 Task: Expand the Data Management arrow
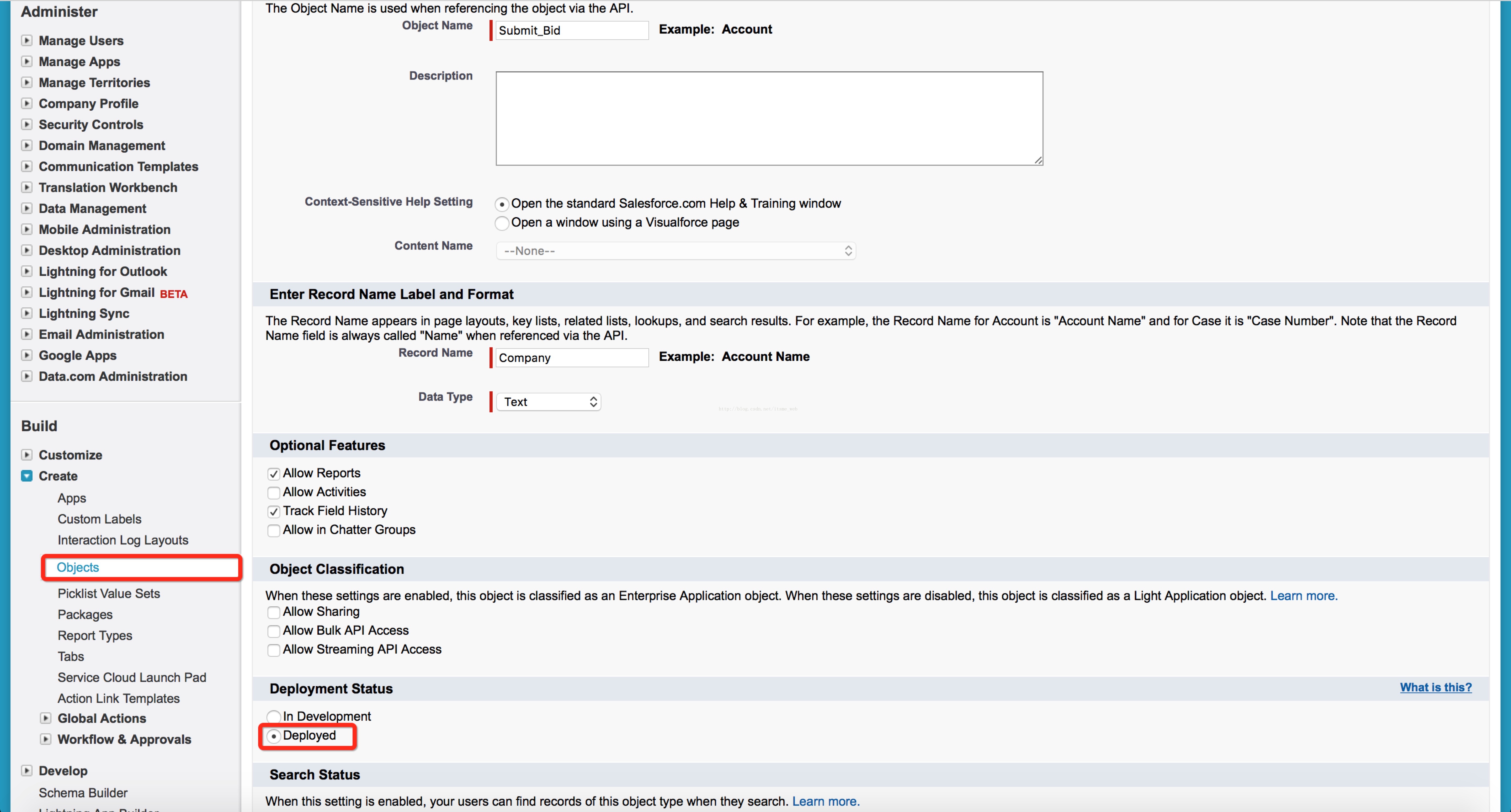click(x=26, y=209)
